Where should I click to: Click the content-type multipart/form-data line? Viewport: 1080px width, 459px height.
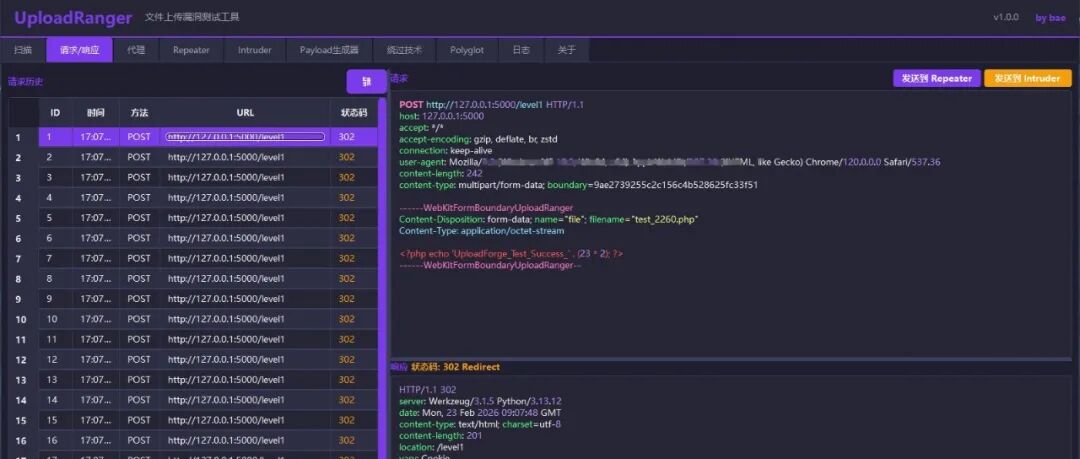[579, 185]
